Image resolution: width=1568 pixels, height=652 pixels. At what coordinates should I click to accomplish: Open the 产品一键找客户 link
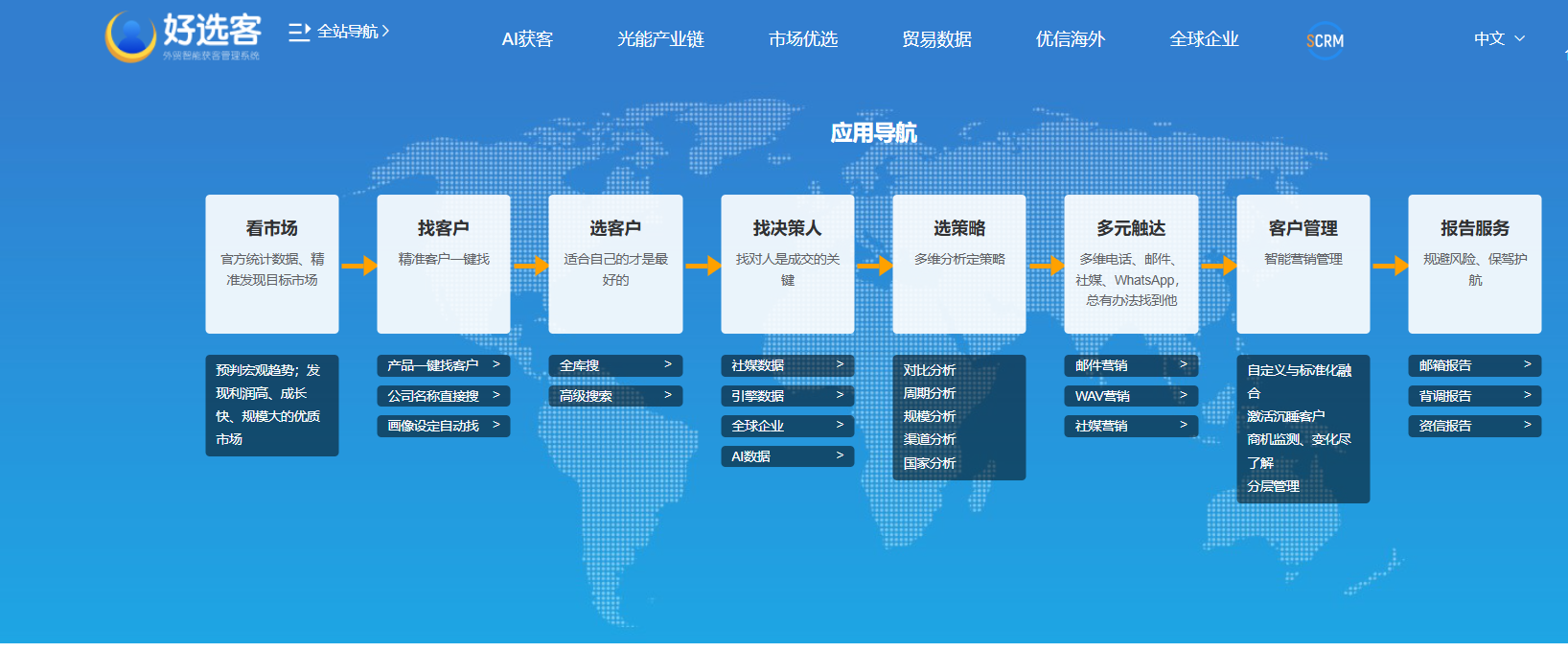(x=433, y=365)
